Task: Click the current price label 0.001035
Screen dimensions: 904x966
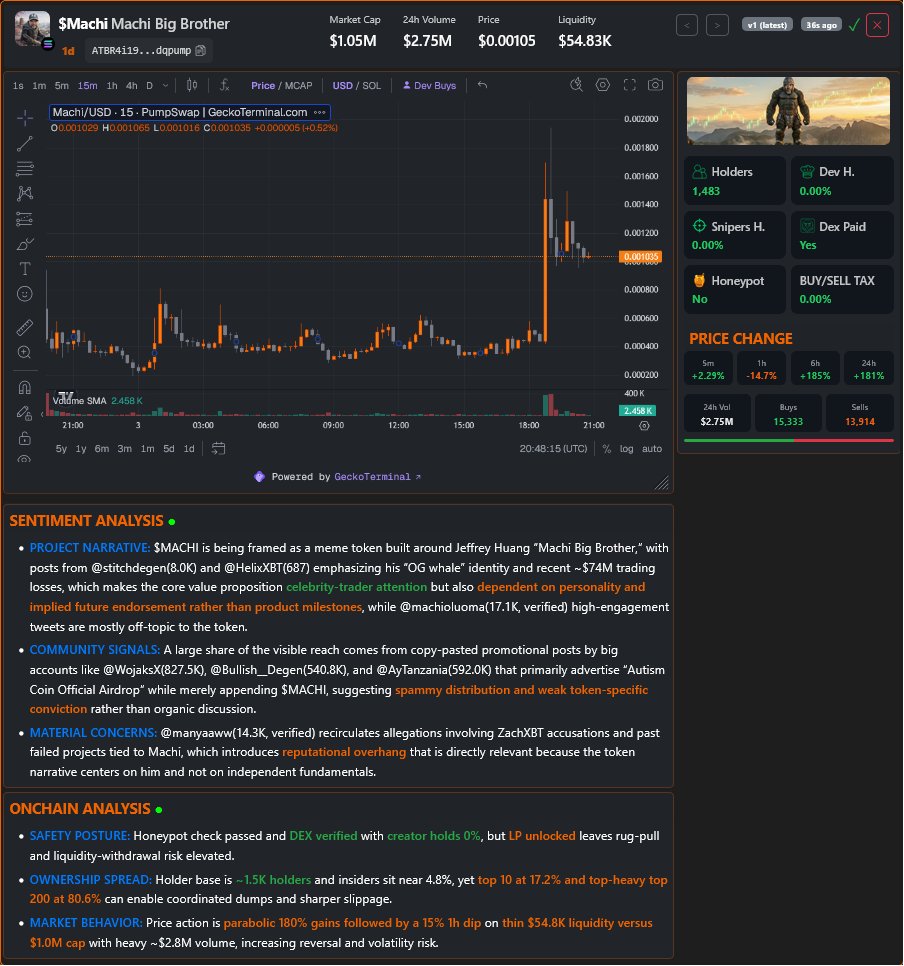Action: pyautogui.click(x=640, y=256)
